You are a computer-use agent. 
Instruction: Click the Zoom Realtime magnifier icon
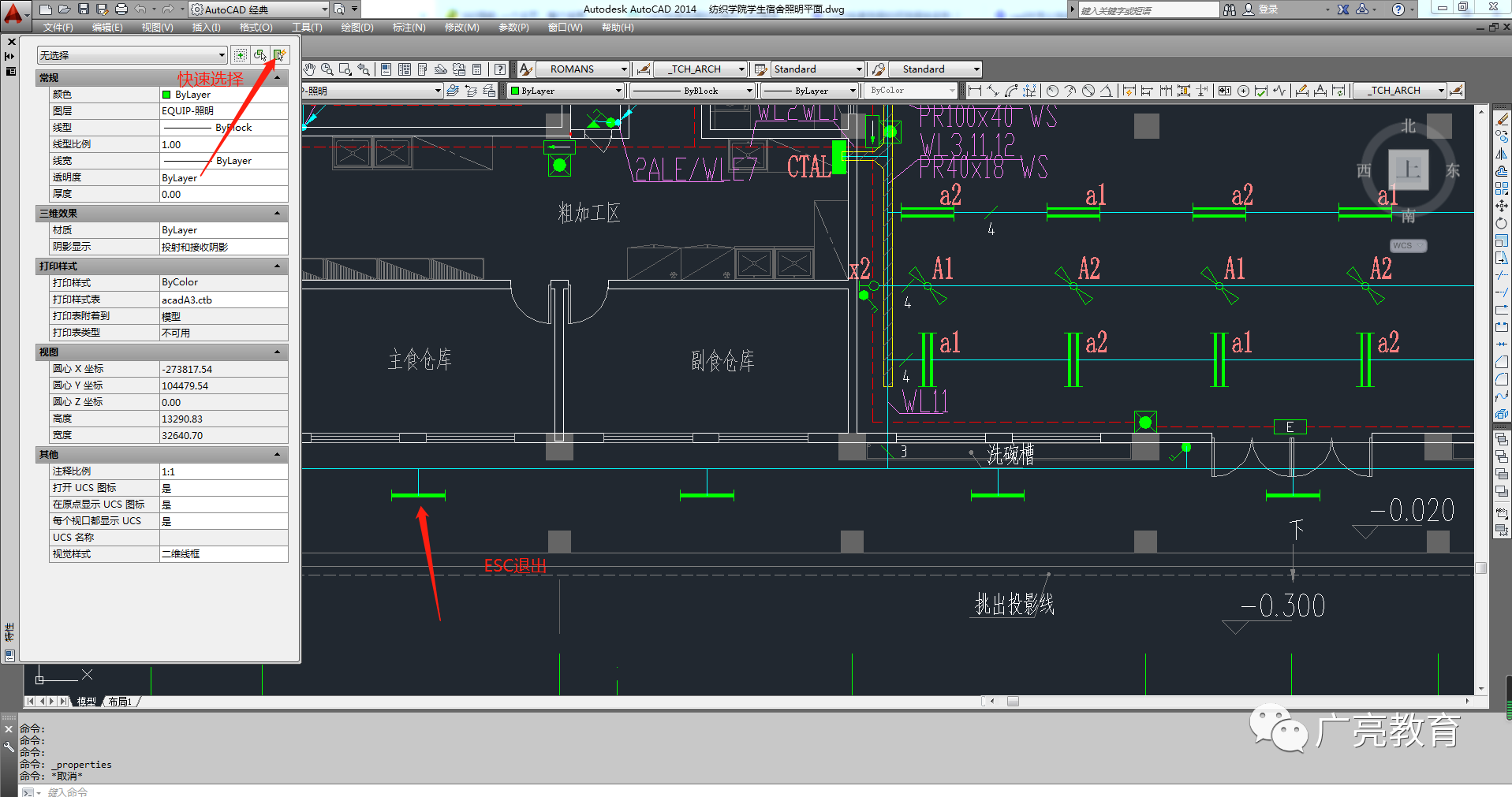[327, 69]
